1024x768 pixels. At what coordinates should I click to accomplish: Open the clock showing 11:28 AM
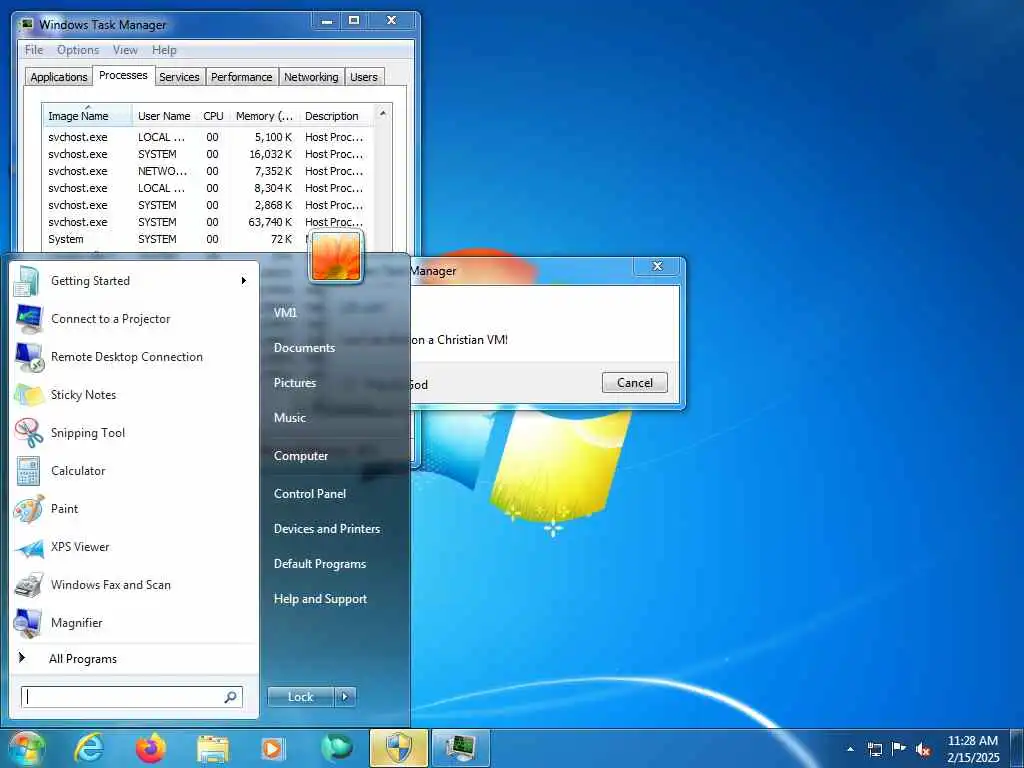(x=973, y=749)
